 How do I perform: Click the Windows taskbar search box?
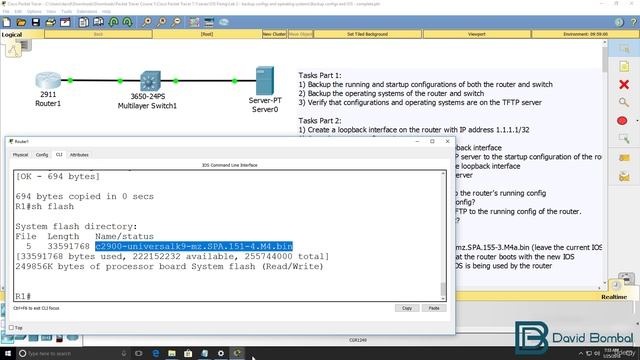click(73, 353)
